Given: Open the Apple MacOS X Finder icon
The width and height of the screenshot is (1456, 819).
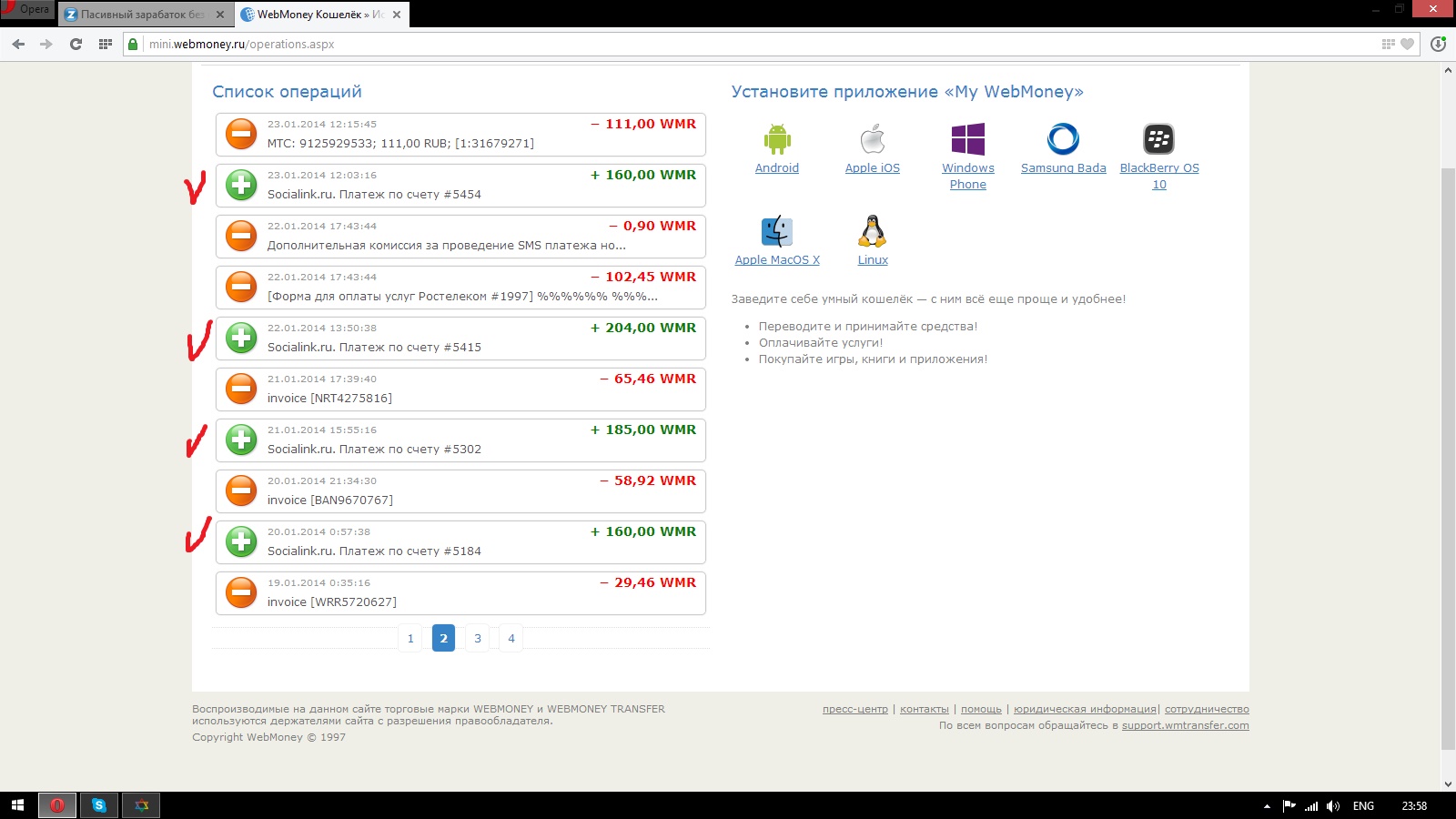Looking at the screenshot, I should coord(777,231).
